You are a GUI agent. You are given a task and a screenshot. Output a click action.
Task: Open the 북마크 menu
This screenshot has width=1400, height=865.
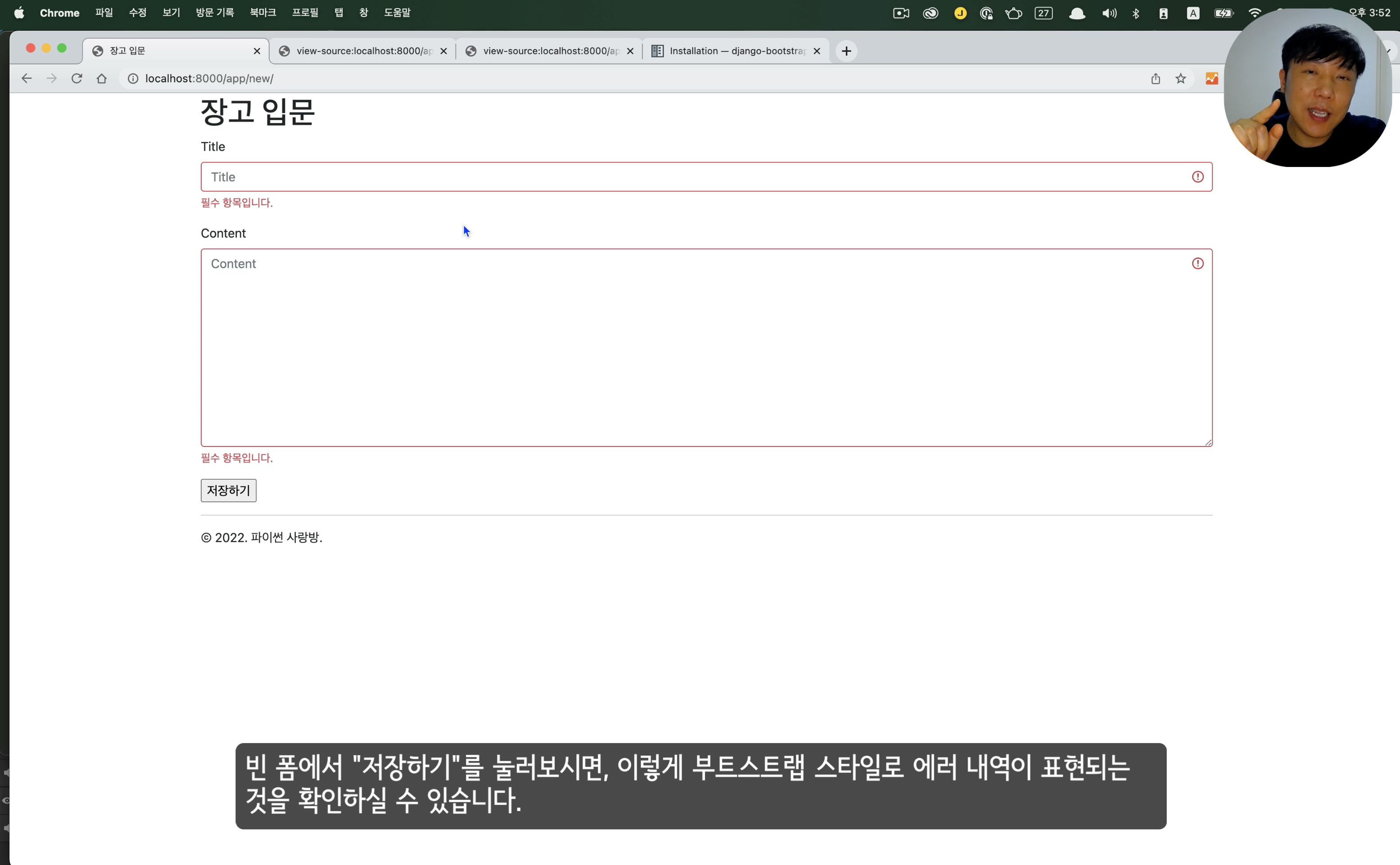pos(262,13)
